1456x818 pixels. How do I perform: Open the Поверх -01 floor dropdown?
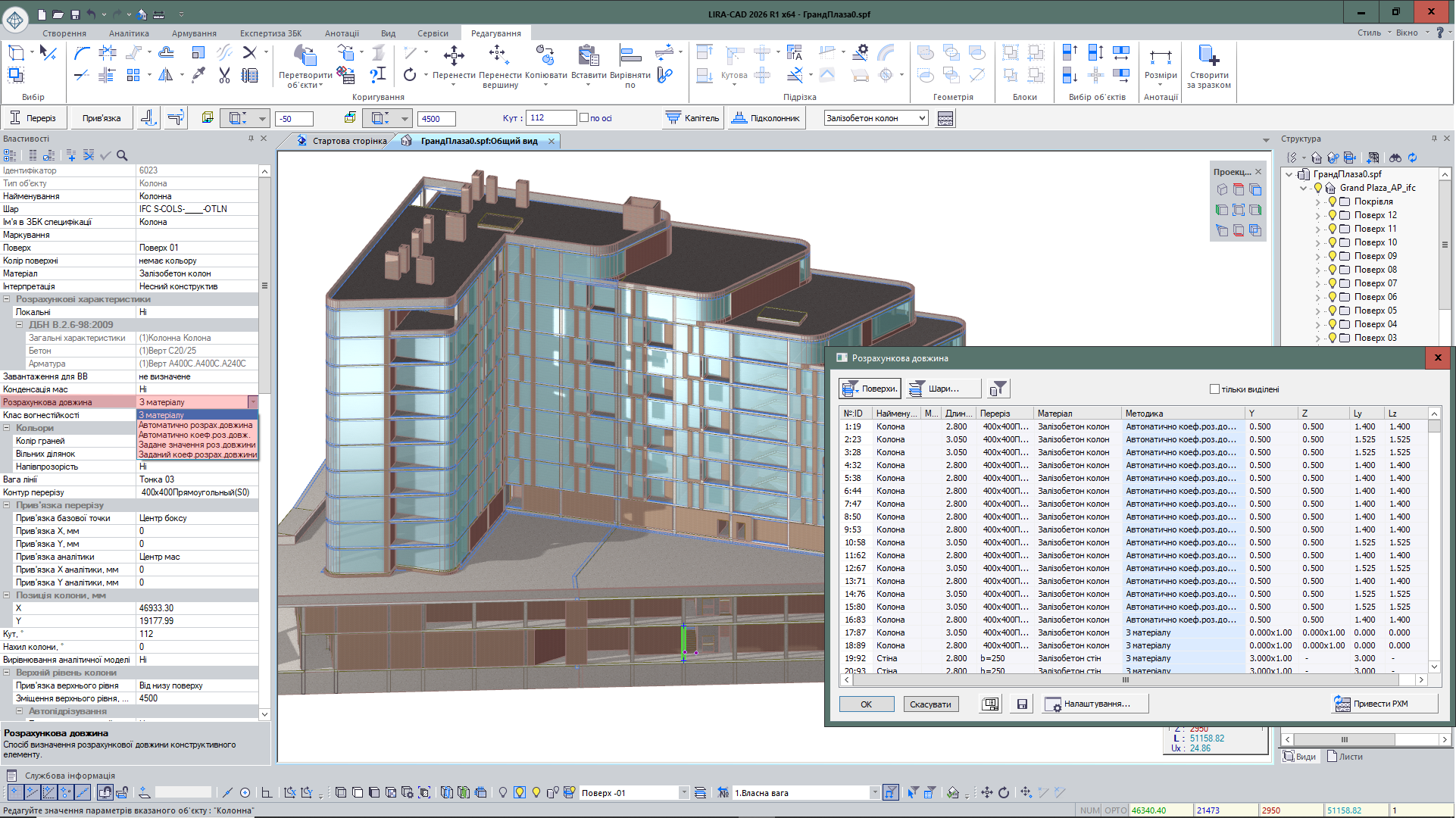pyautogui.click(x=683, y=793)
